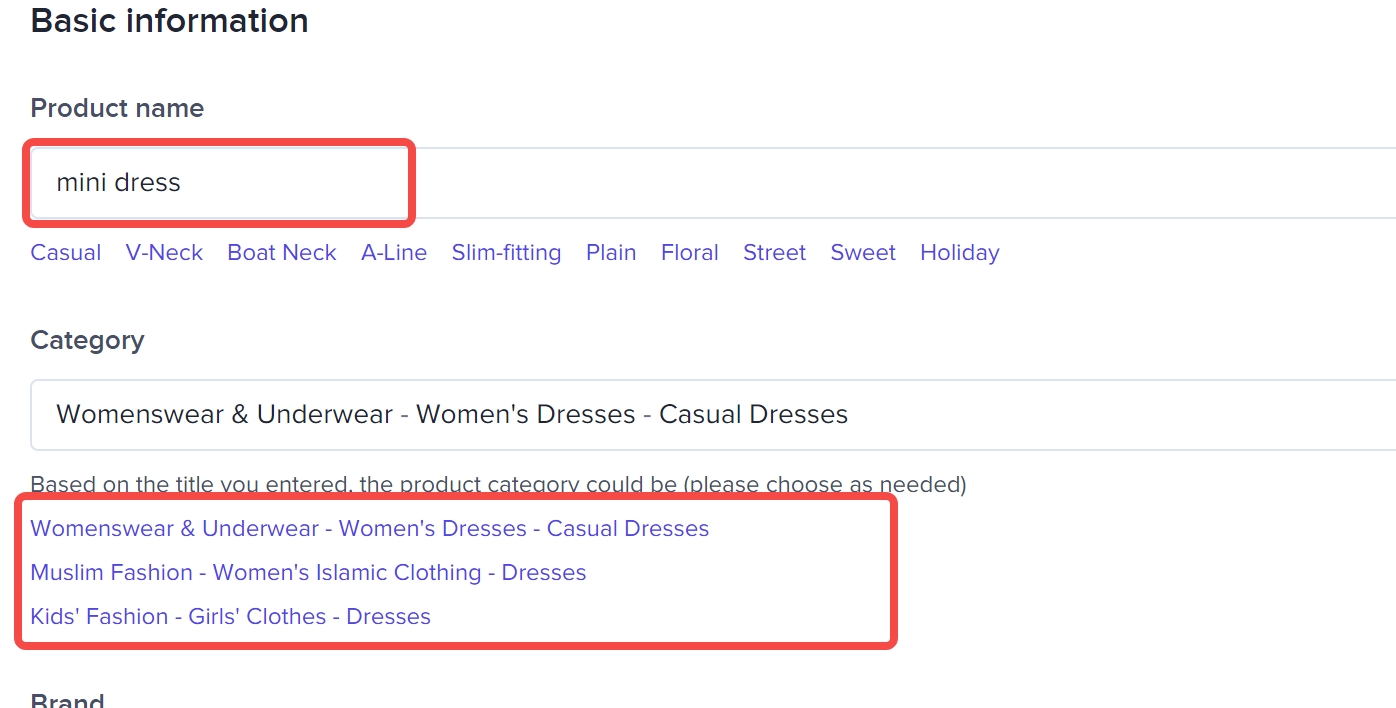This screenshot has width=1396, height=708.
Task: Select Muslim Fashion - Women's Islamic Clothing category
Action: coord(308,573)
